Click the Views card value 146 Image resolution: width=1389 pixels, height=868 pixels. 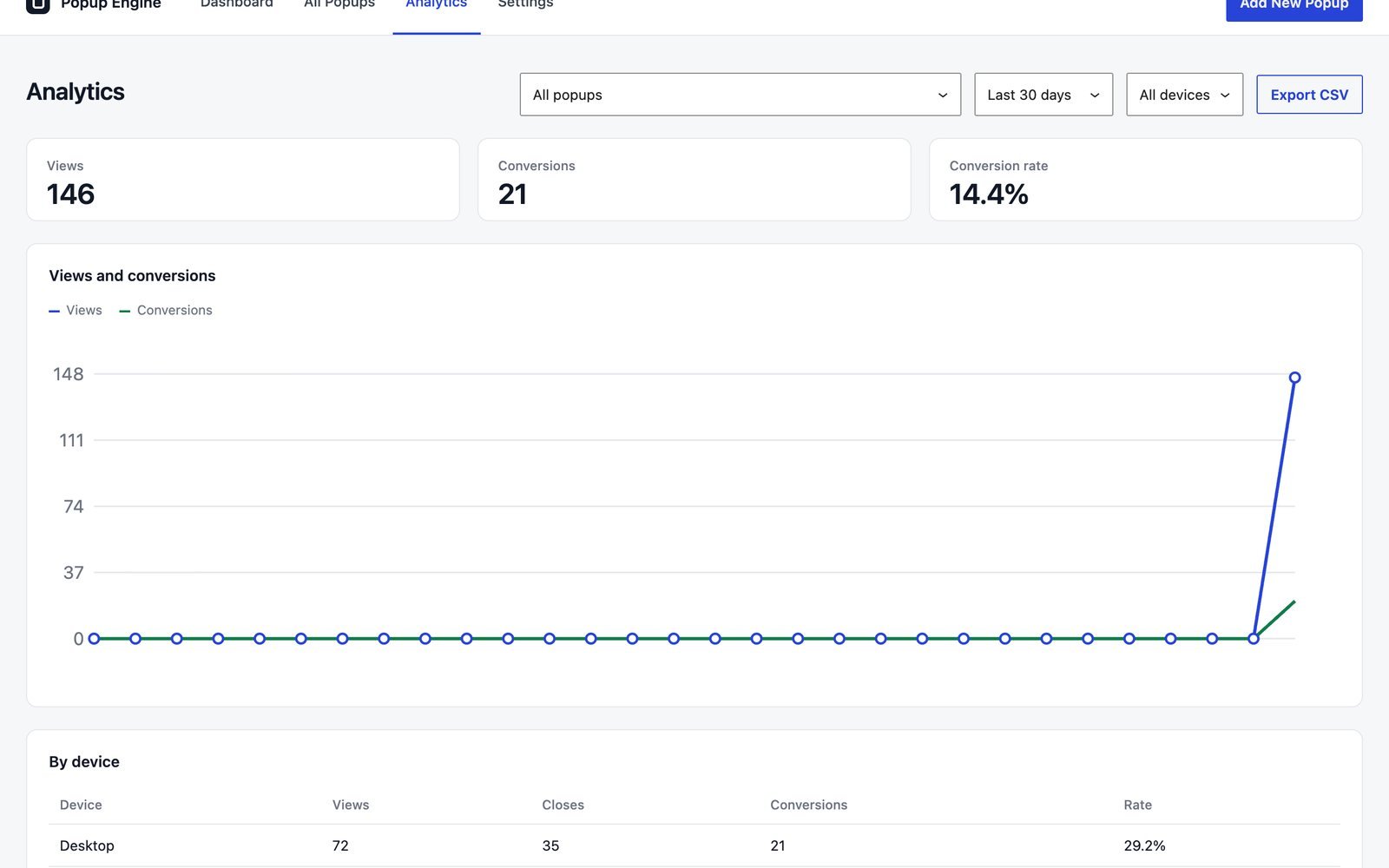tap(70, 194)
